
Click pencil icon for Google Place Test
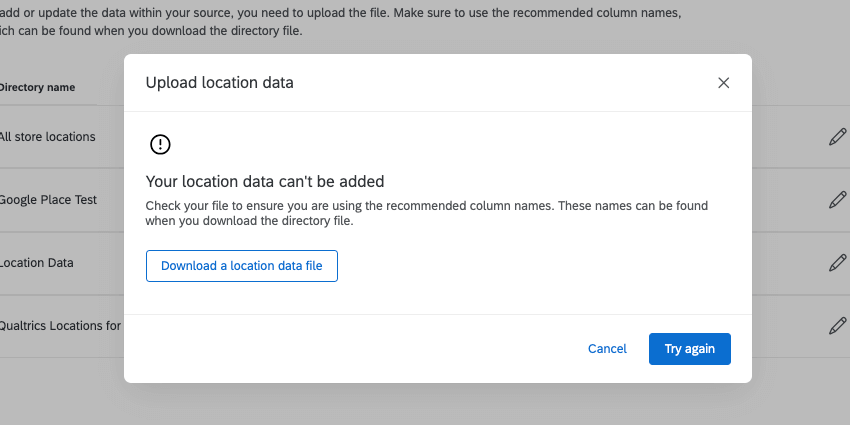pos(838,200)
